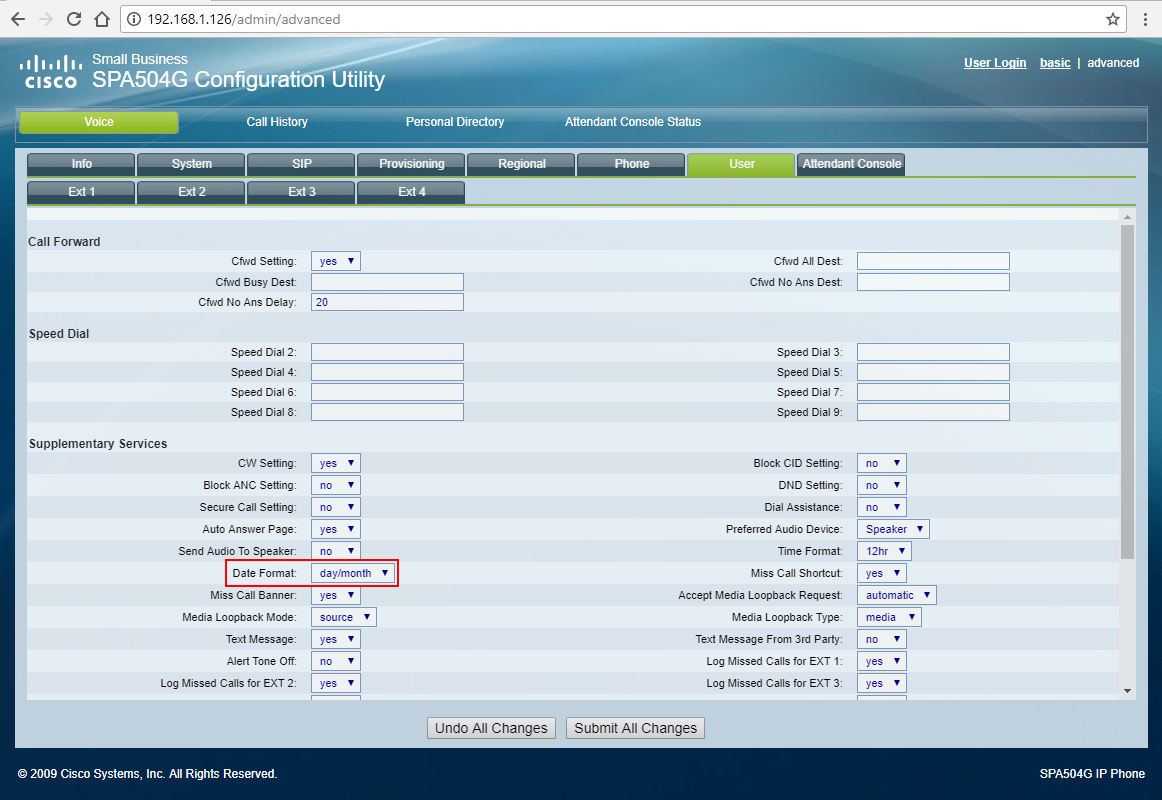
Task: Open Log Missed Calls for EXT 3 dropdown
Action: point(882,683)
